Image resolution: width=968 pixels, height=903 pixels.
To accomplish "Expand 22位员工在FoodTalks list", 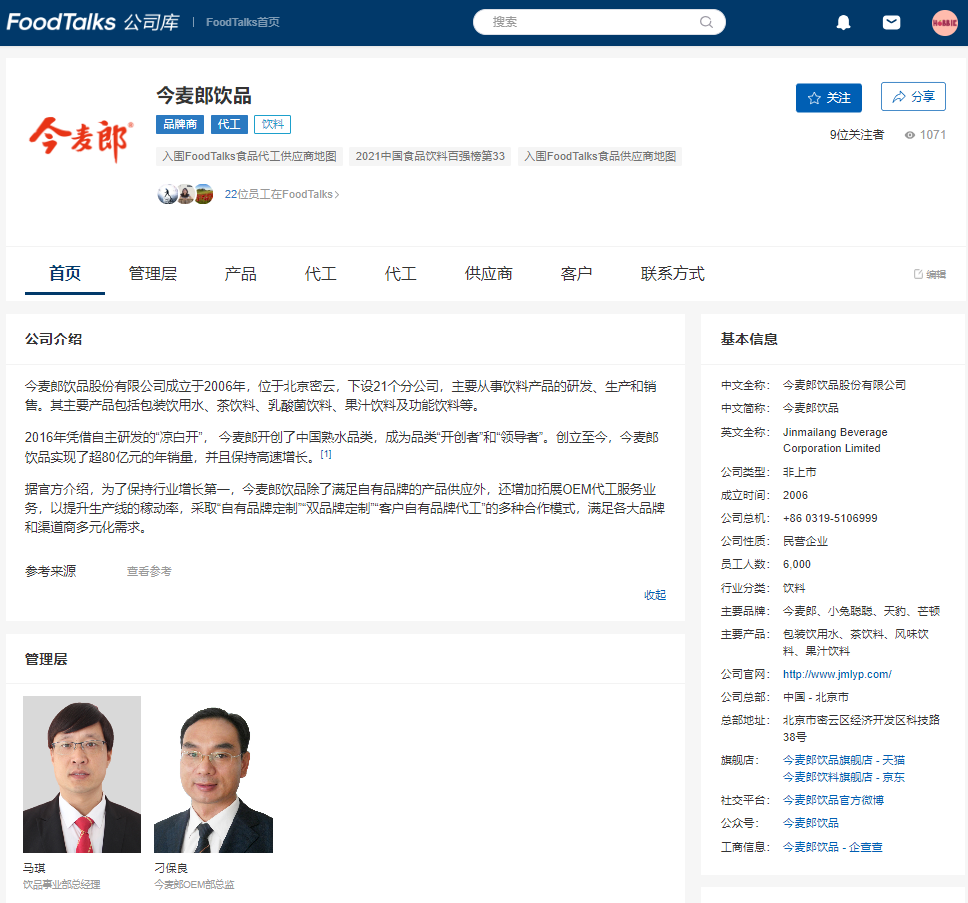I will click(282, 194).
